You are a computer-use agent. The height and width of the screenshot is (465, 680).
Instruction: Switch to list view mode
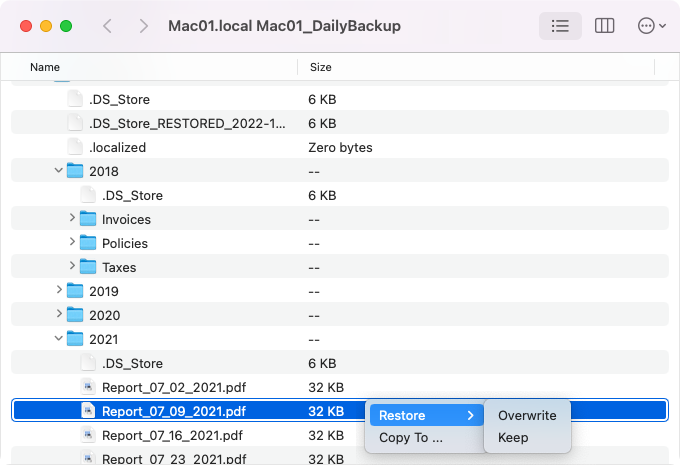pyautogui.click(x=560, y=26)
